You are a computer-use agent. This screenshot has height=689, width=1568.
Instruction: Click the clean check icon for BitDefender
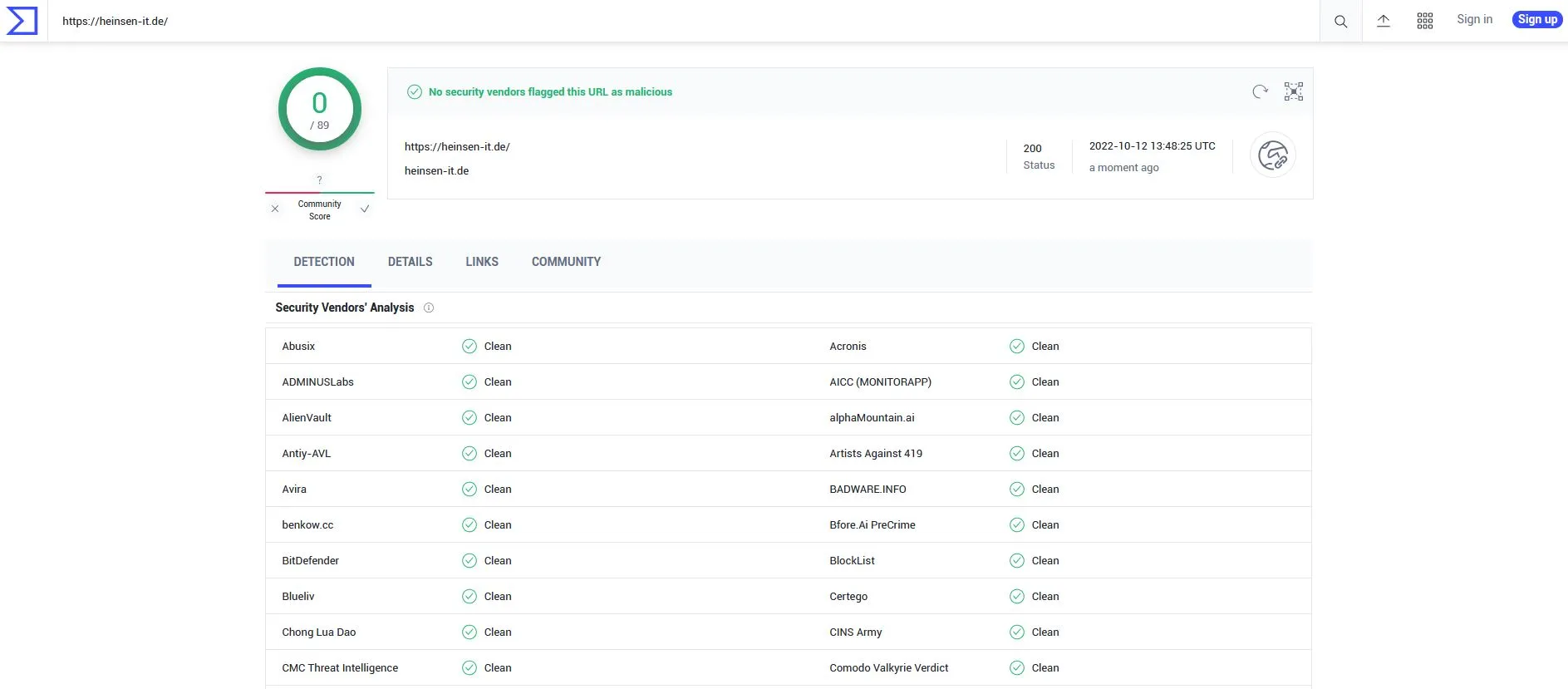pyautogui.click(x=469, y=561)
